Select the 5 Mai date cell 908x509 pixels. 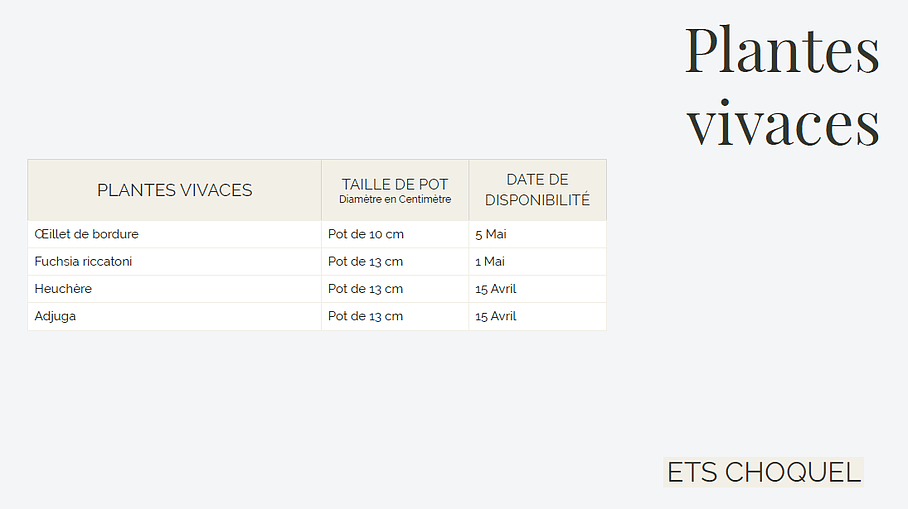click(491, 234)
